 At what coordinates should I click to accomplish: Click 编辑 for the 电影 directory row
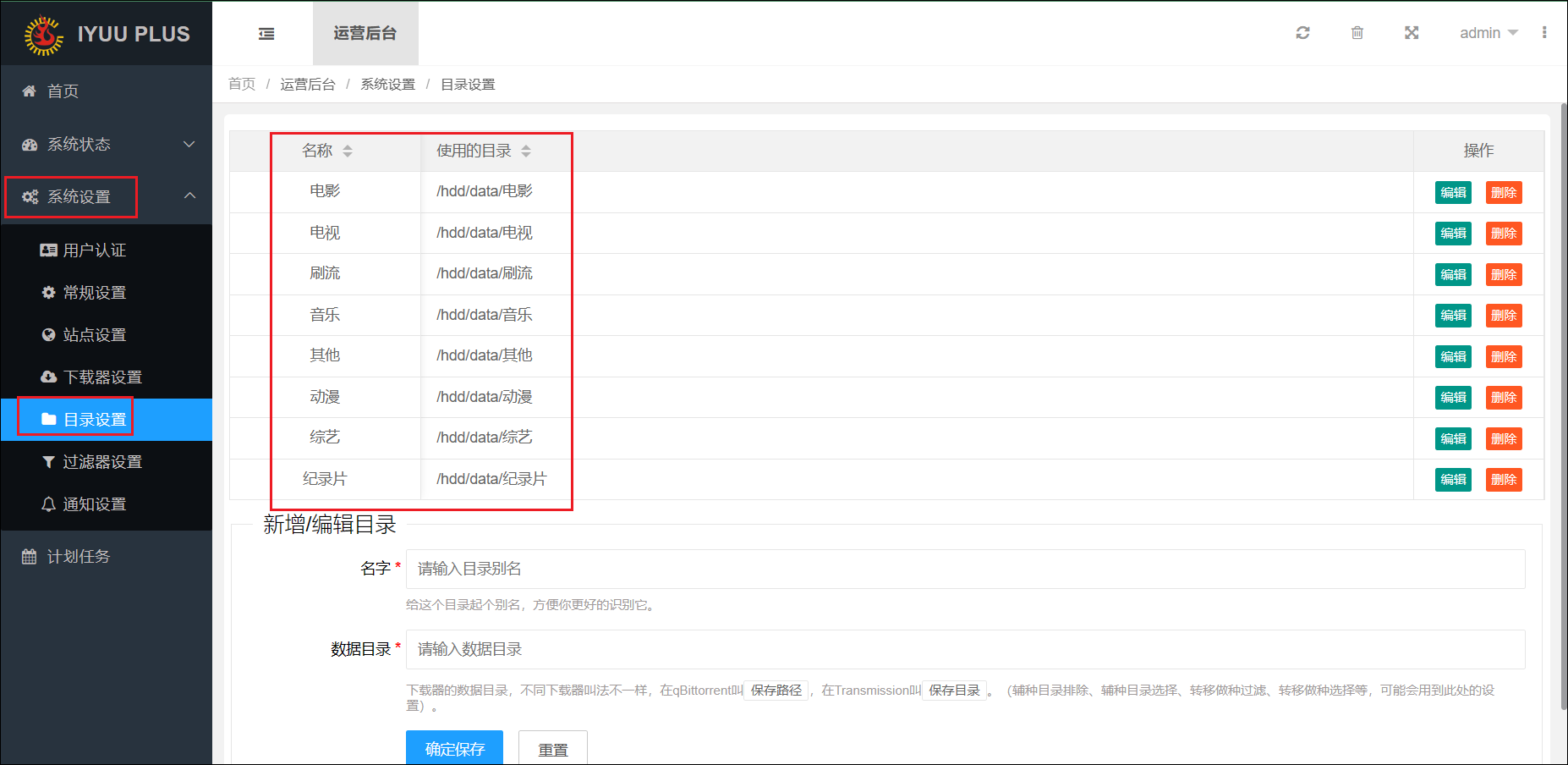tap(1453, 193)
